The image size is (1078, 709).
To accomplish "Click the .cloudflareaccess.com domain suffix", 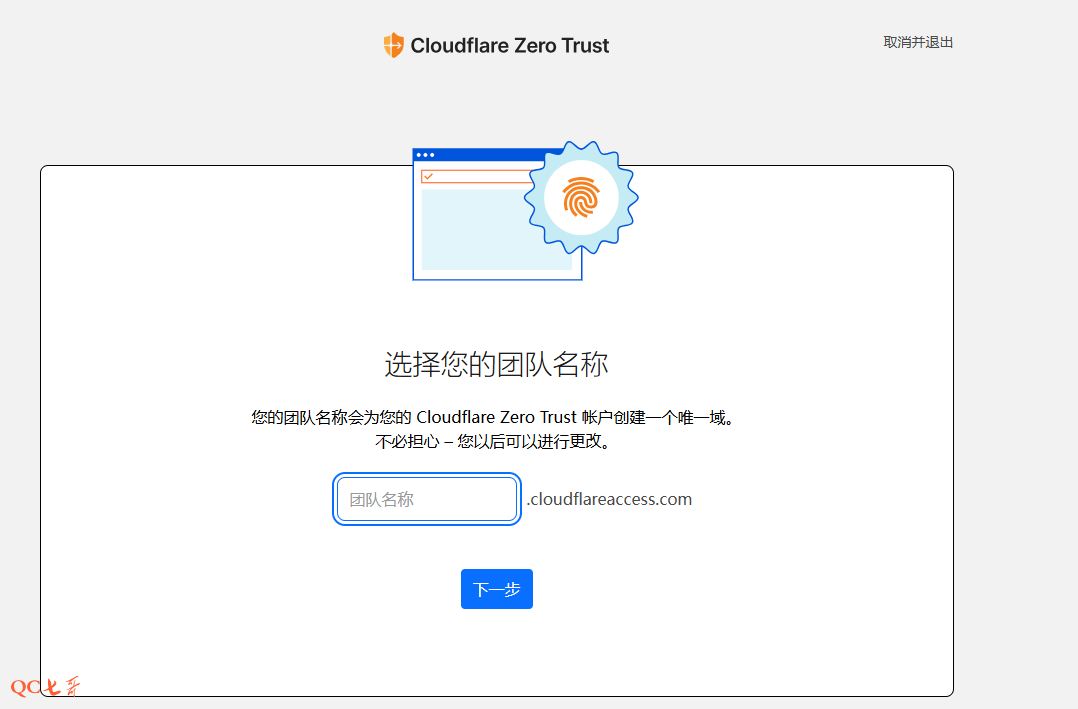I will click(x=609, y=499).
